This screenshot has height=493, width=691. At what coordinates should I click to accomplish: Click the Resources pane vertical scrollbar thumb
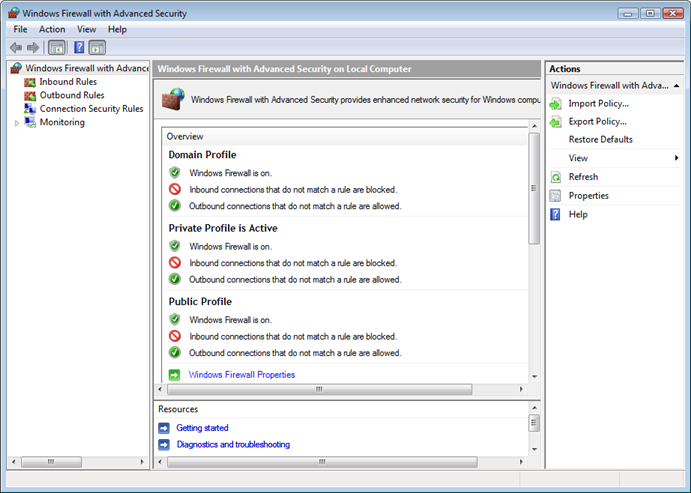(534, 423)
